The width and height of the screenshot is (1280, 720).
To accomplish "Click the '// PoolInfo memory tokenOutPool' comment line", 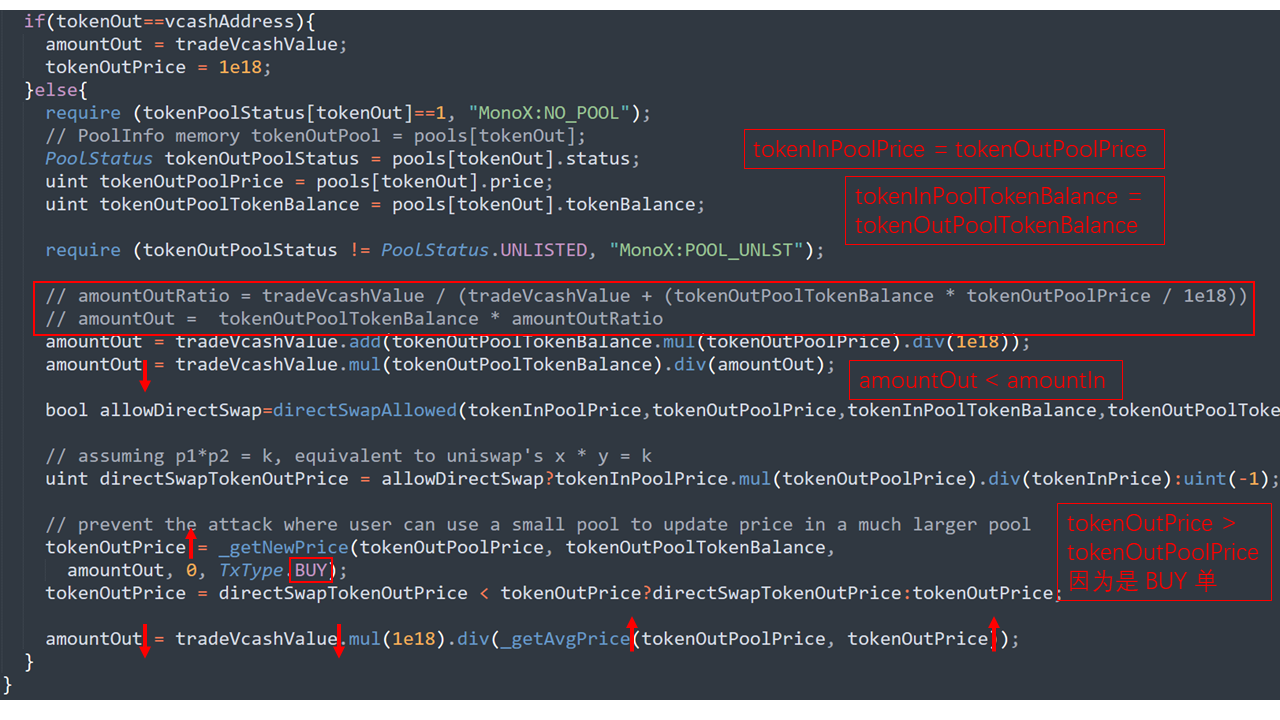I will (316, 136).
